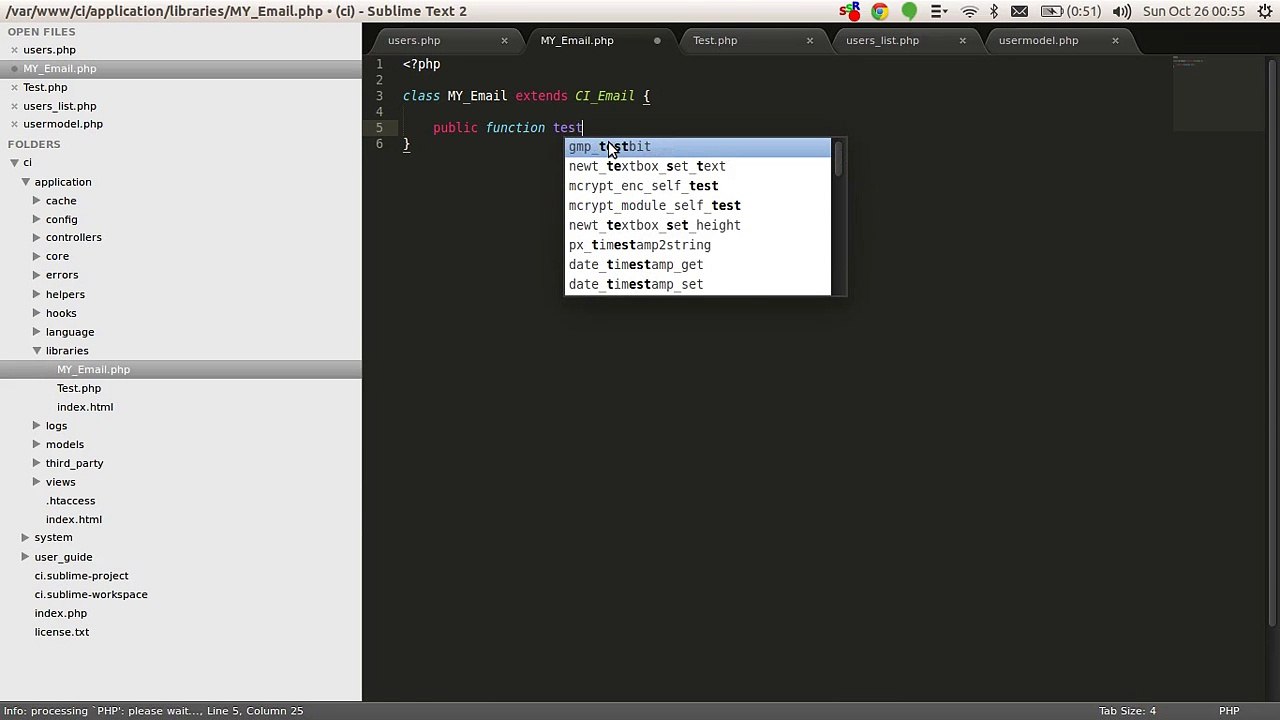Expand the helpers folder
This screenshot has height=720, width=1280.
click(36, 294)
